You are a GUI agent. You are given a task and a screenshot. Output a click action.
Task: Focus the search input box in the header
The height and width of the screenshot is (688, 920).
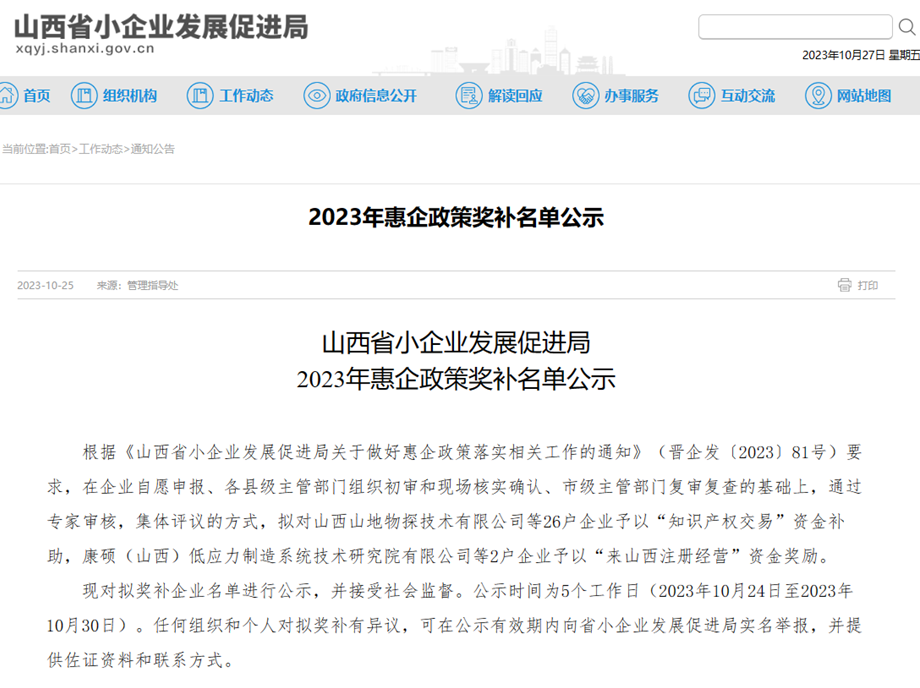click(x=794, y=27)
